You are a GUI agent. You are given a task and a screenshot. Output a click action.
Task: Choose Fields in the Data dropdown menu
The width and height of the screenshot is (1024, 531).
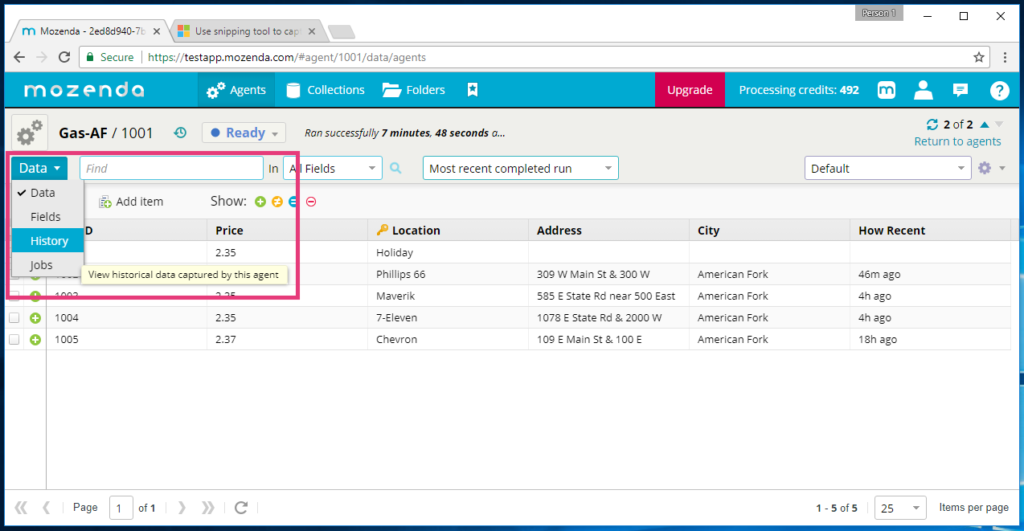click(x=46, y=217)
